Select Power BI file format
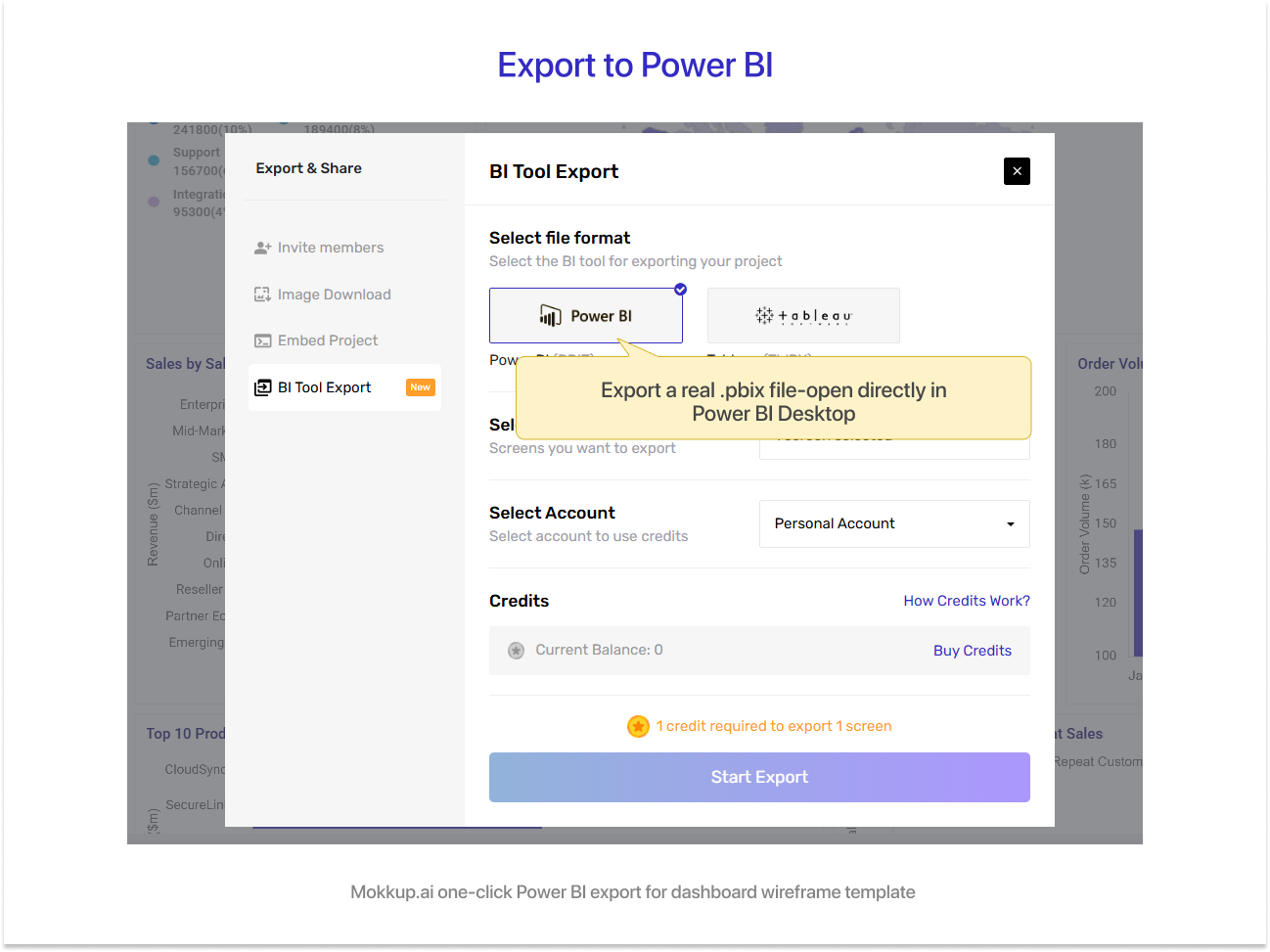Screen dimensions: 1270x952 (x=586, y=315)
